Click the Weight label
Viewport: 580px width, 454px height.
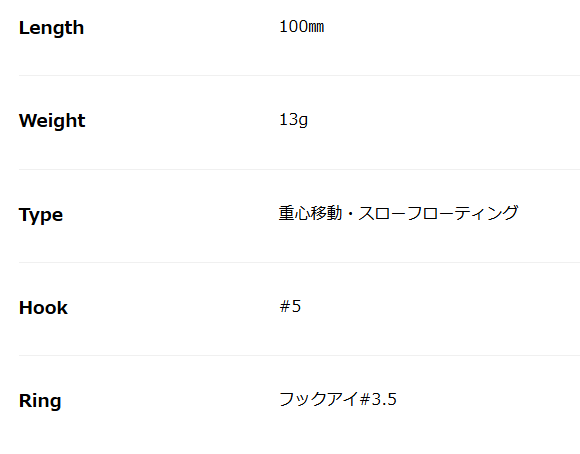[x=52, y=121]
